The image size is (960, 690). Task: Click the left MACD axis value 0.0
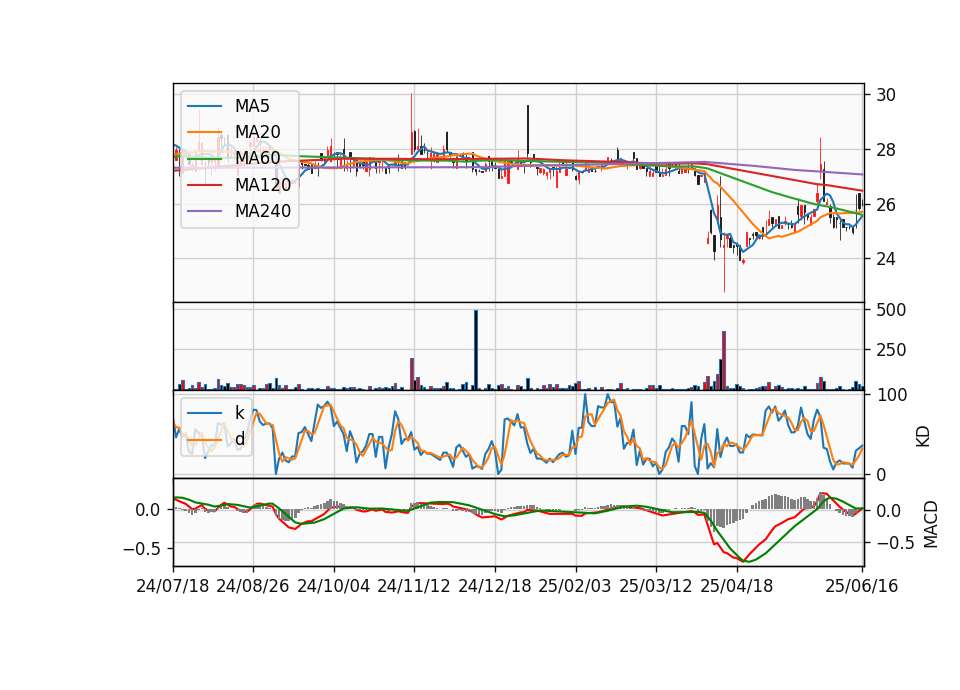tap(148, 510)
